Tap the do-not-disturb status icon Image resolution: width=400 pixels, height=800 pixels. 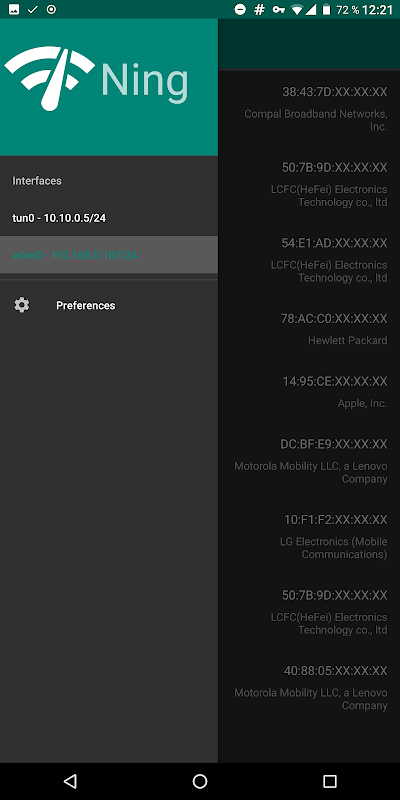pyautogui.click(x=240, y=9)
